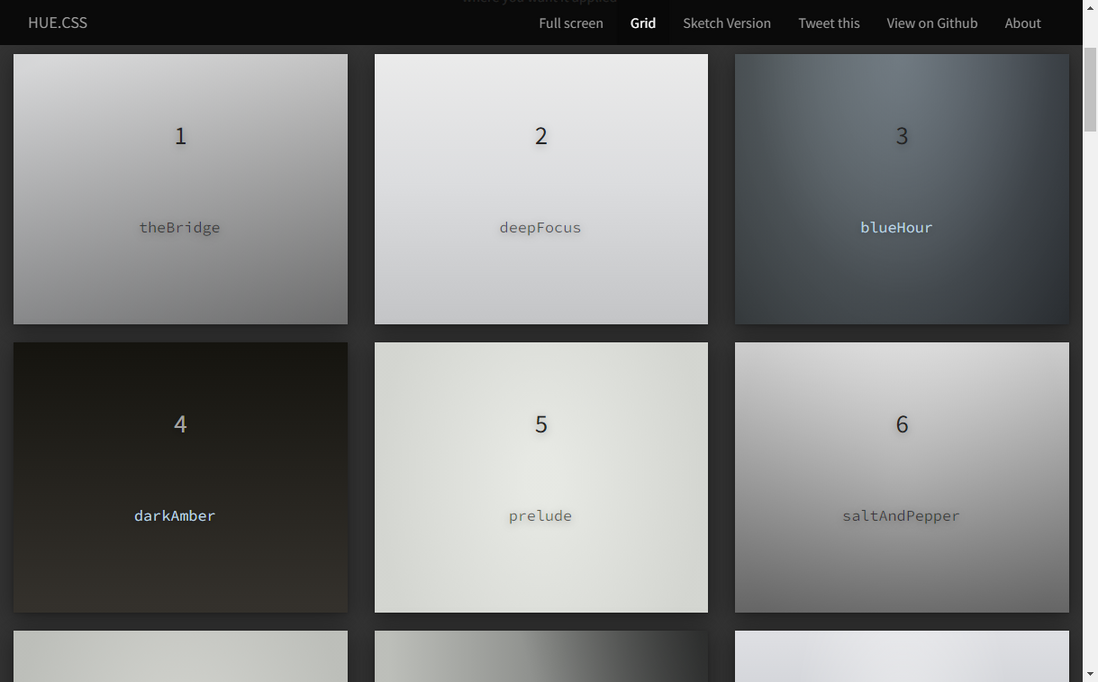Click the vertical scrollbar thumb
This screenshot has height=682, width=1098.
pos(1090,89)
